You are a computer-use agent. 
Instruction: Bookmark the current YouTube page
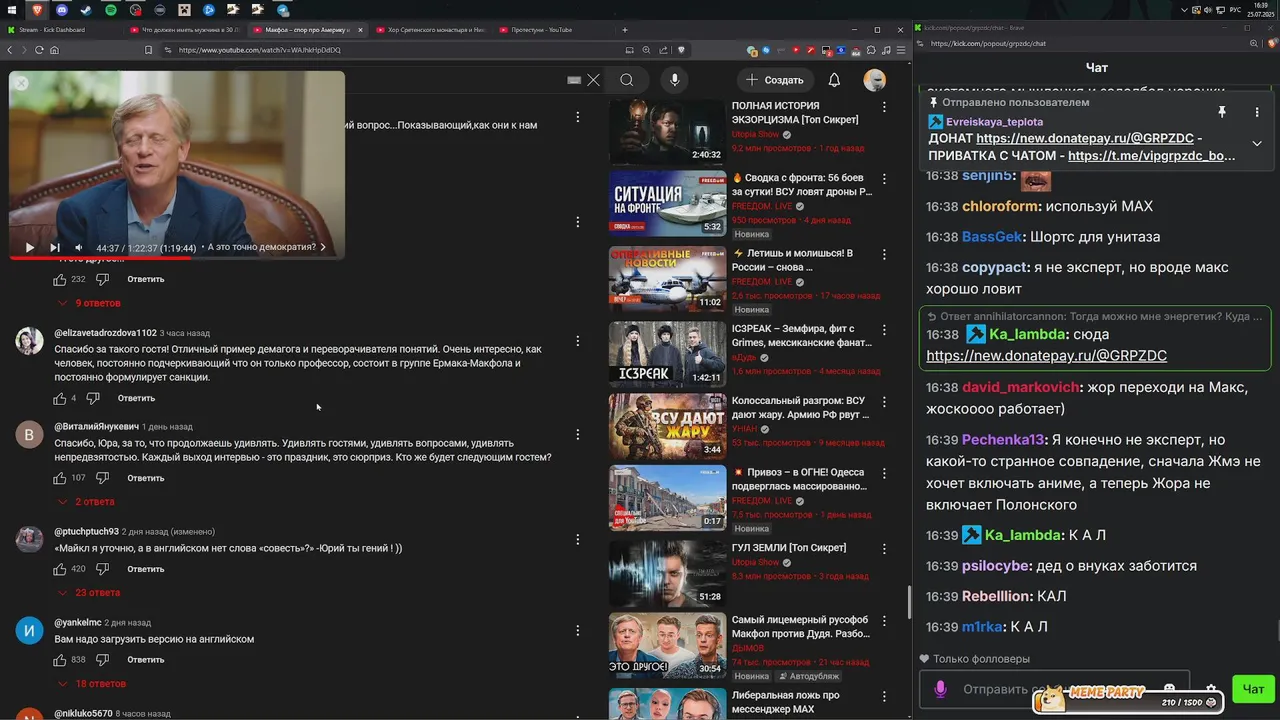coord(148,50)
